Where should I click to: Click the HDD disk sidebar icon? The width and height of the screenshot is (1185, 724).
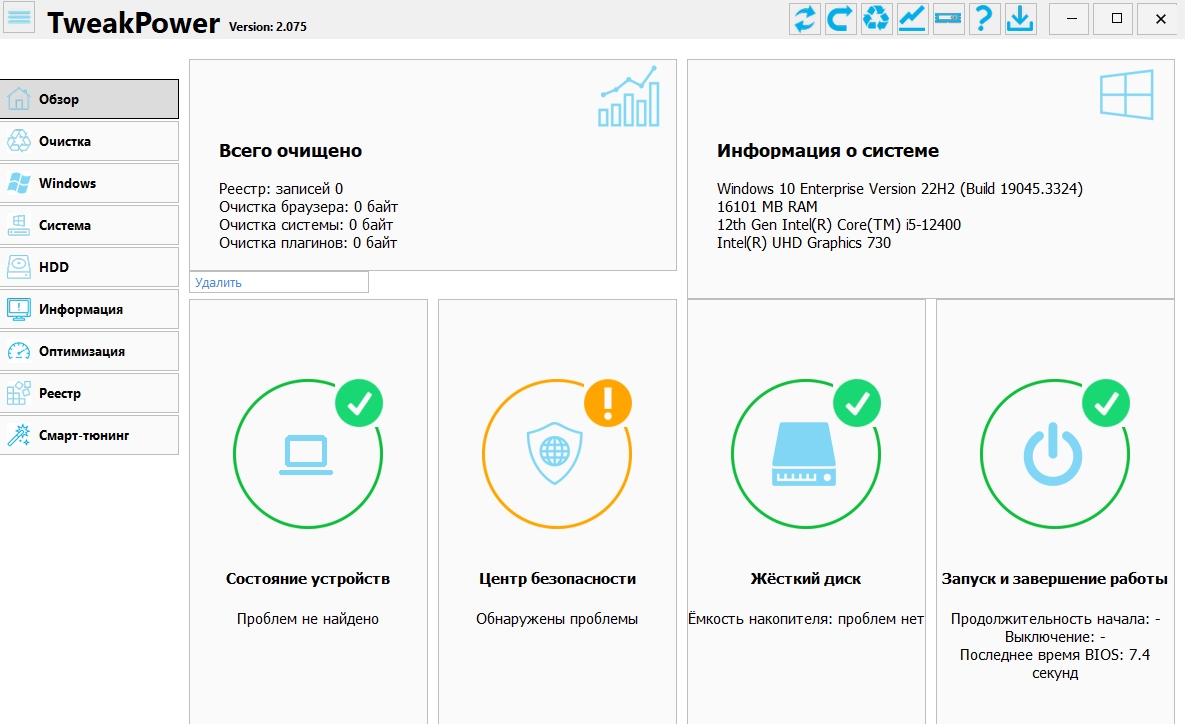(18, 267)
